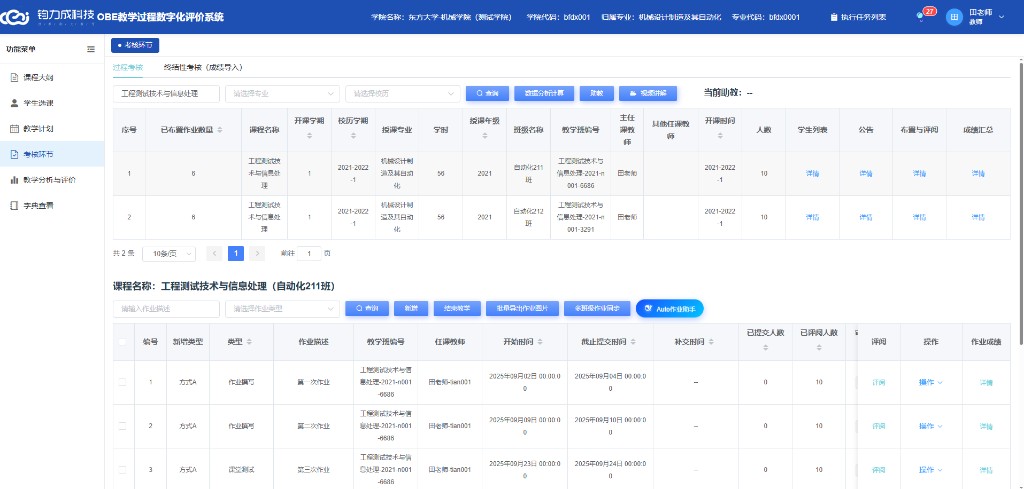Go to next page arrow
1024x489 pixels.
click(257, 253)
